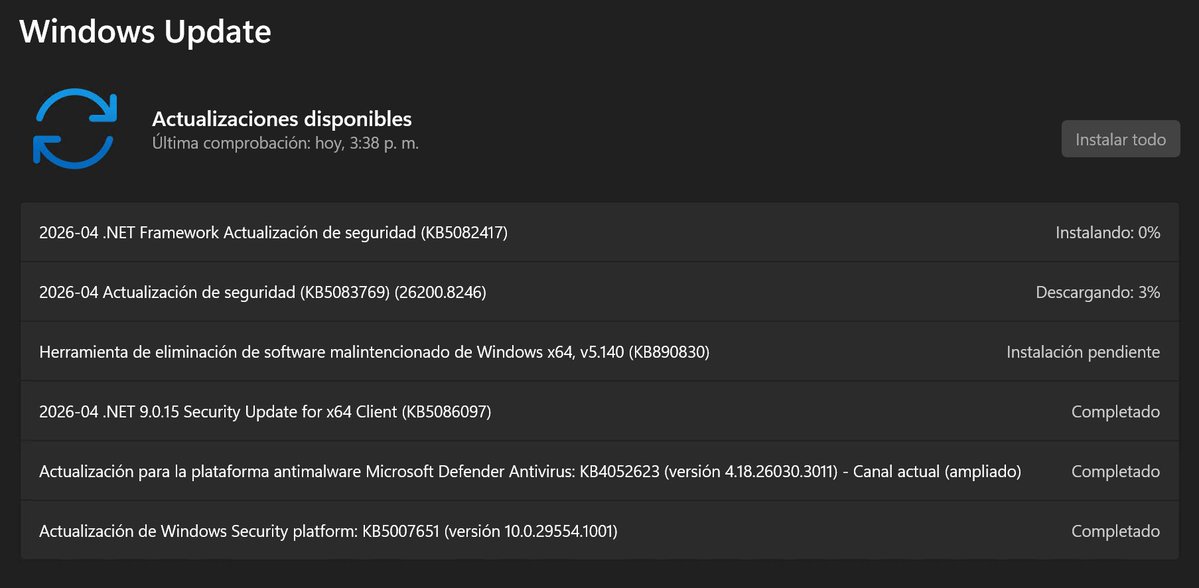This screenshot has width=1199, height=588.
Task: Select the Microsoft Defender Antivirus KB4052623 row
Action: tap(600, 471)
